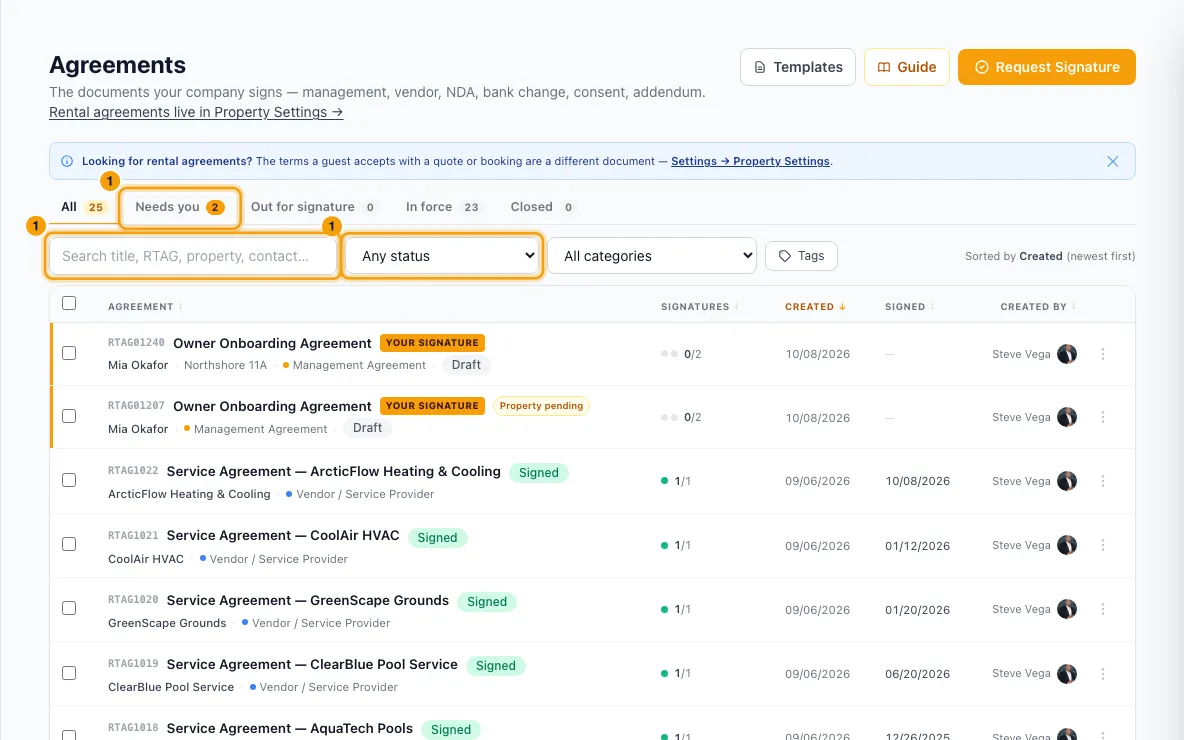
Task: Click the Signed badge on ArcticFlow agreement
Action: click(538, 473)
